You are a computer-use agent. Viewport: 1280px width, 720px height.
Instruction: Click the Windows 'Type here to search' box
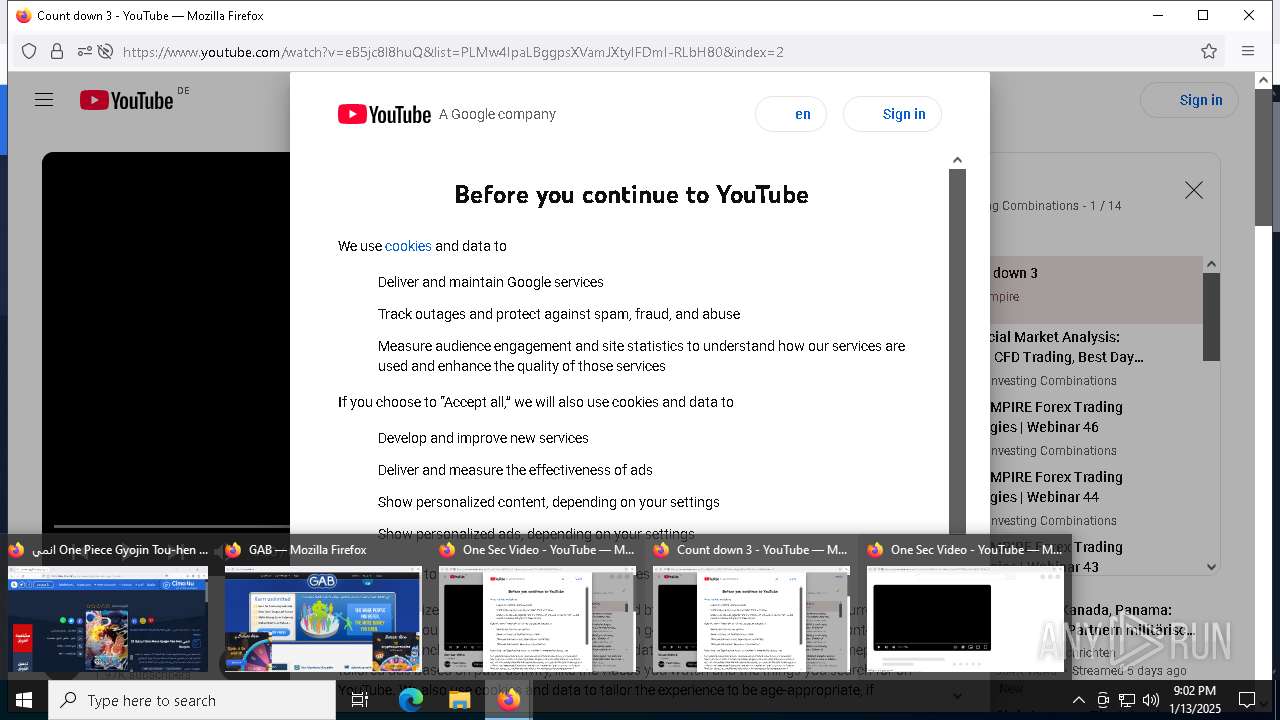pos(192,700)
